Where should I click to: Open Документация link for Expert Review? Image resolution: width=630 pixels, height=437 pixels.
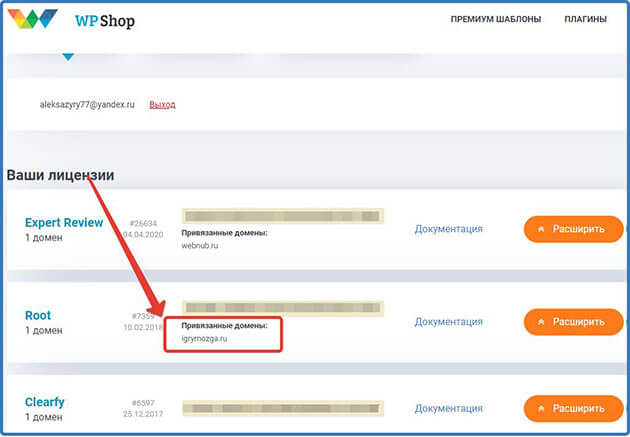coord(448,229)
